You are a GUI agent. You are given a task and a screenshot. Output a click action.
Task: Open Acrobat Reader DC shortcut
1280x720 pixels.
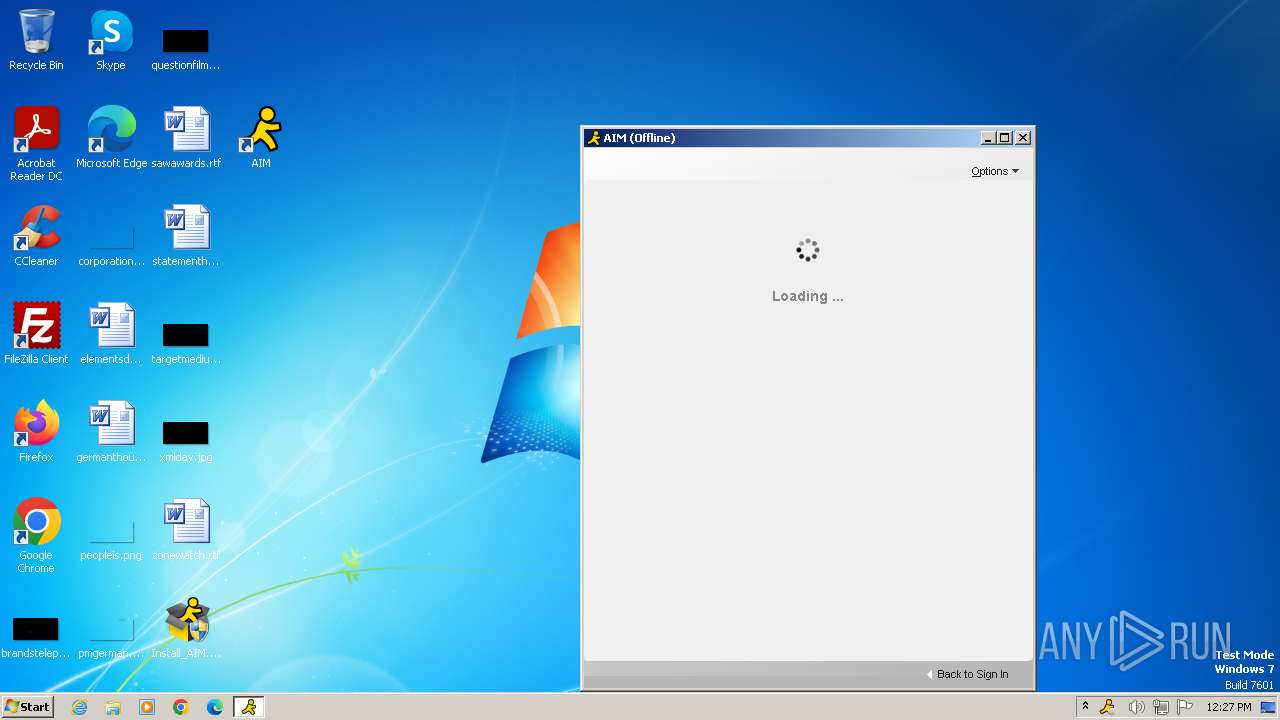click(x=36, y=144)
